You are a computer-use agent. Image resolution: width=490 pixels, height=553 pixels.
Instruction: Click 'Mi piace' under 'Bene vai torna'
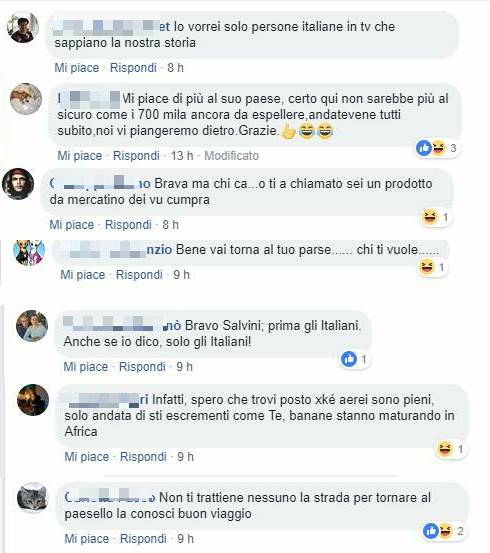coord(83,274)
